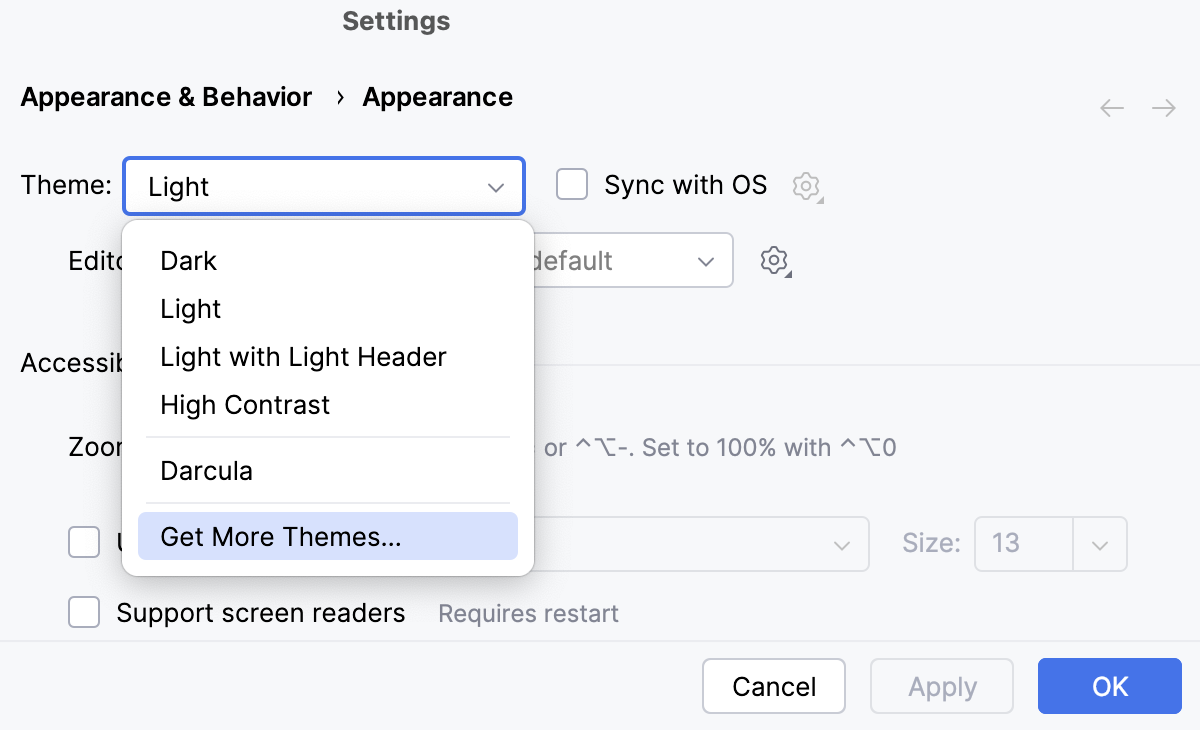Click the OK button

(x=1110, y=687)
